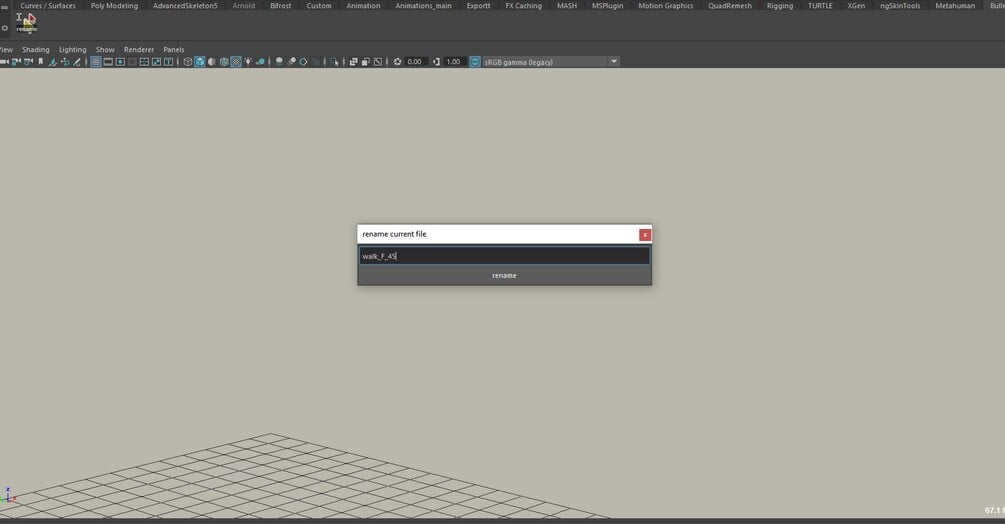Enable Wireframe on Shaded icon
The width and height of the screenshot is (1005, 524).
tap(224, 61)
